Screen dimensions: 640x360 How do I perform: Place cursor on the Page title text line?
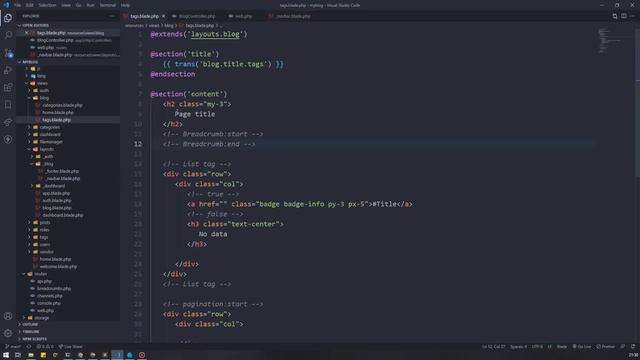click(x=195, y=114)
